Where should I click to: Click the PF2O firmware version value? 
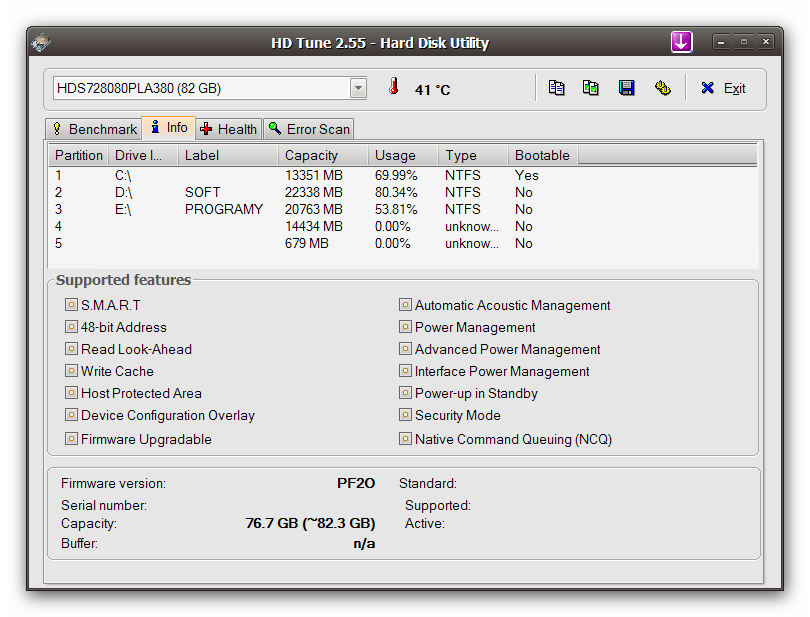coord(356,483)
